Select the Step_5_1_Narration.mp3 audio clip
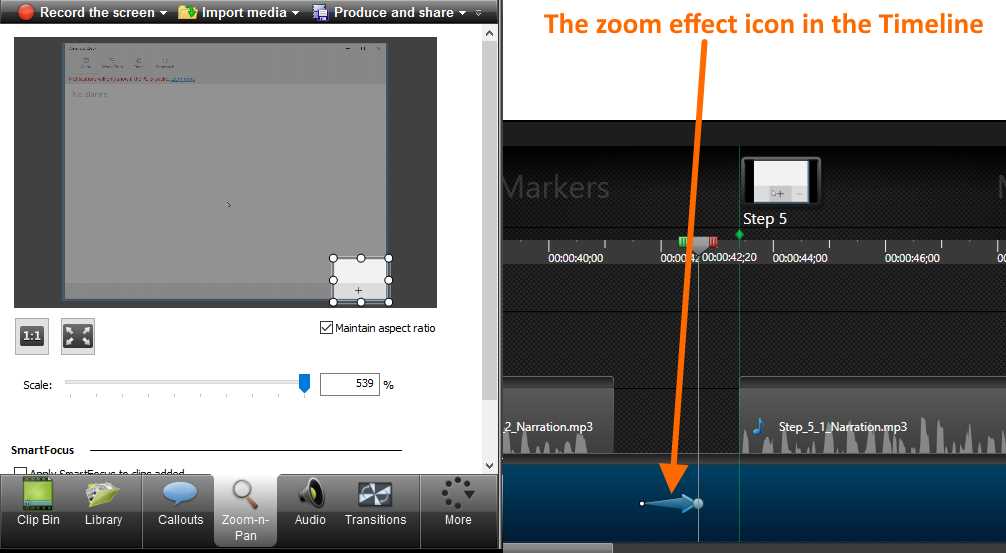Viewport: 1006px width, 553px height. click(873, 416)
